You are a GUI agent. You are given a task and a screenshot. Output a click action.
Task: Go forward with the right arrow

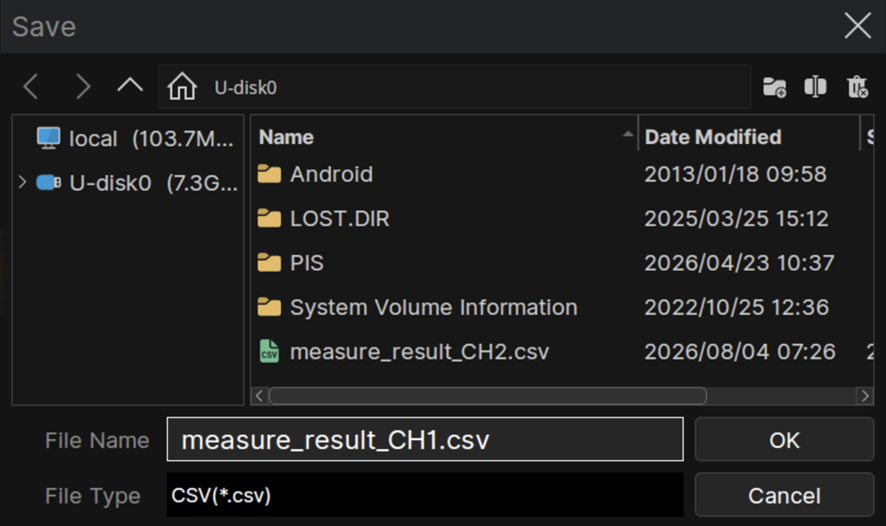point(82,87)
